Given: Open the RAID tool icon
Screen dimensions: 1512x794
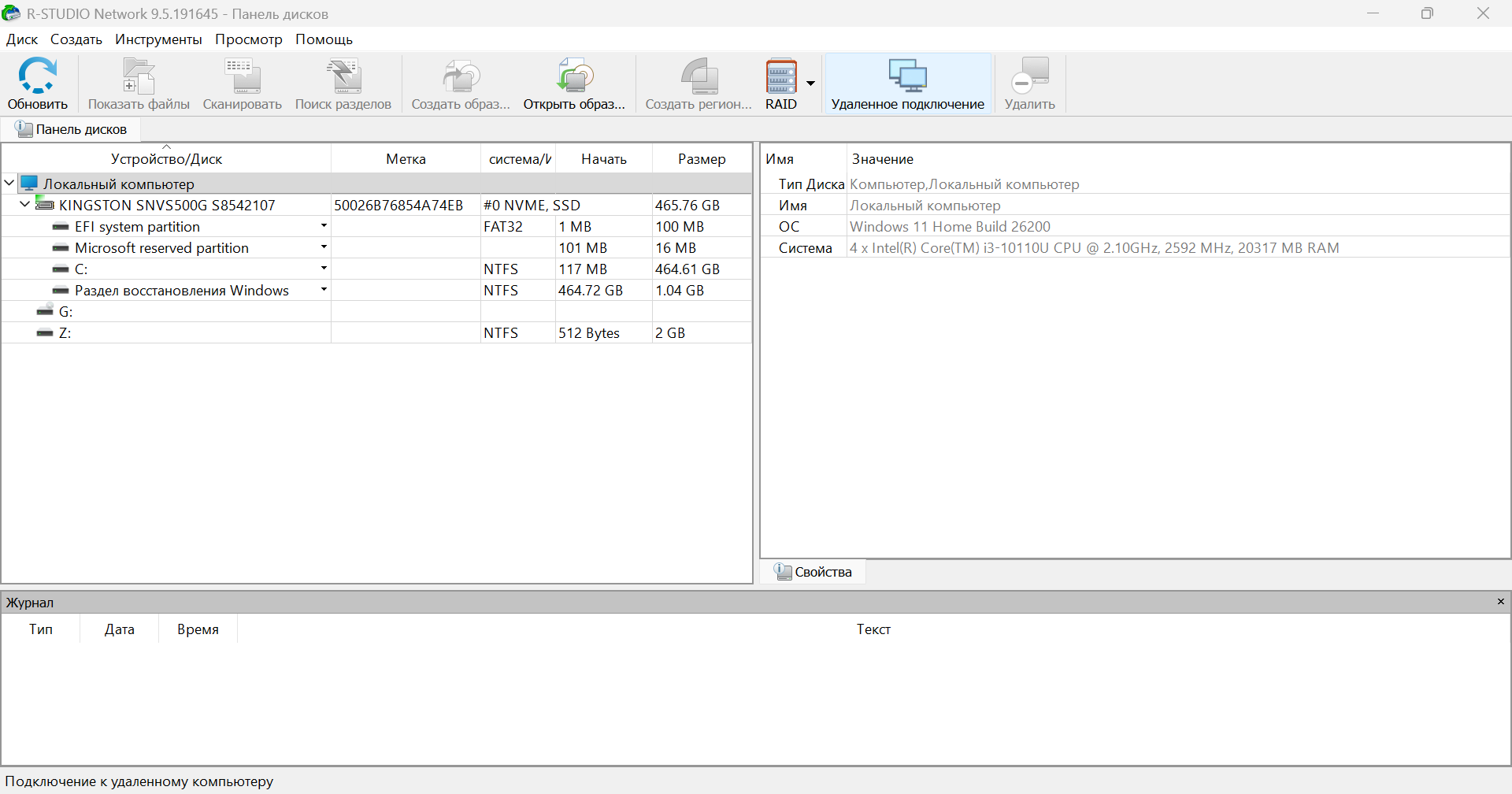Looking at the screenshot, I should 781,77.
